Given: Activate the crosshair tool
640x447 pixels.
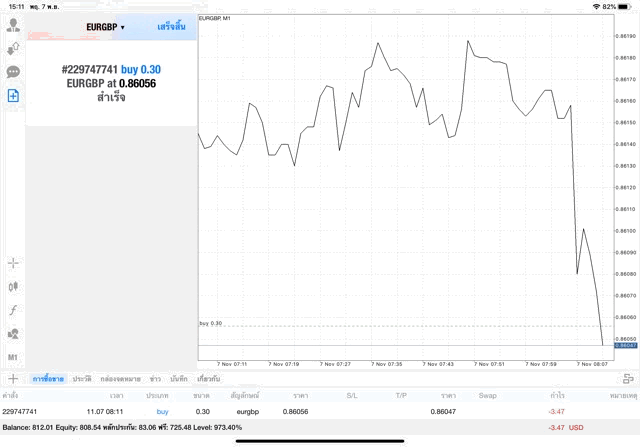Looking at the screenshot, I should [x=13, y=263].
